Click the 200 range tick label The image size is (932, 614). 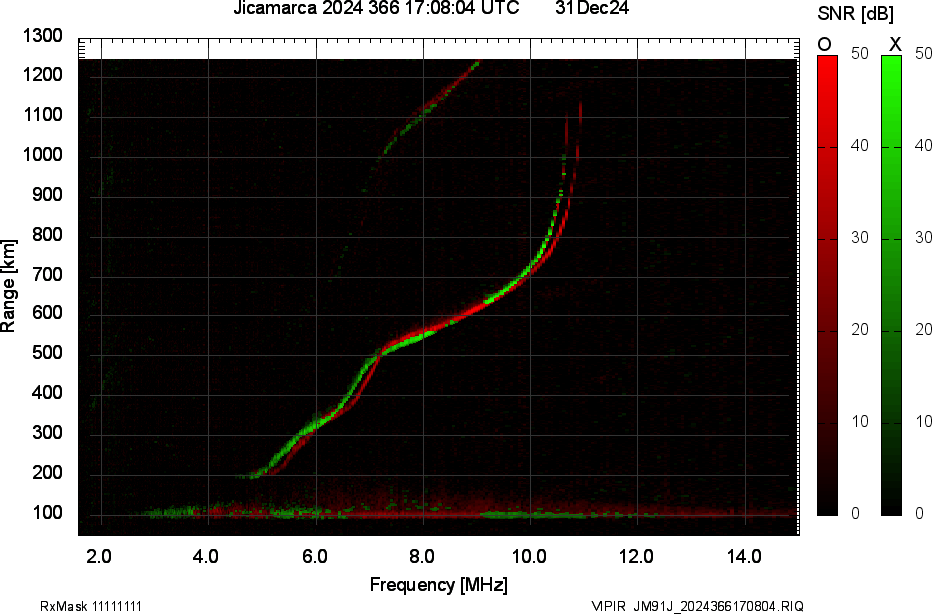(47, 473)
